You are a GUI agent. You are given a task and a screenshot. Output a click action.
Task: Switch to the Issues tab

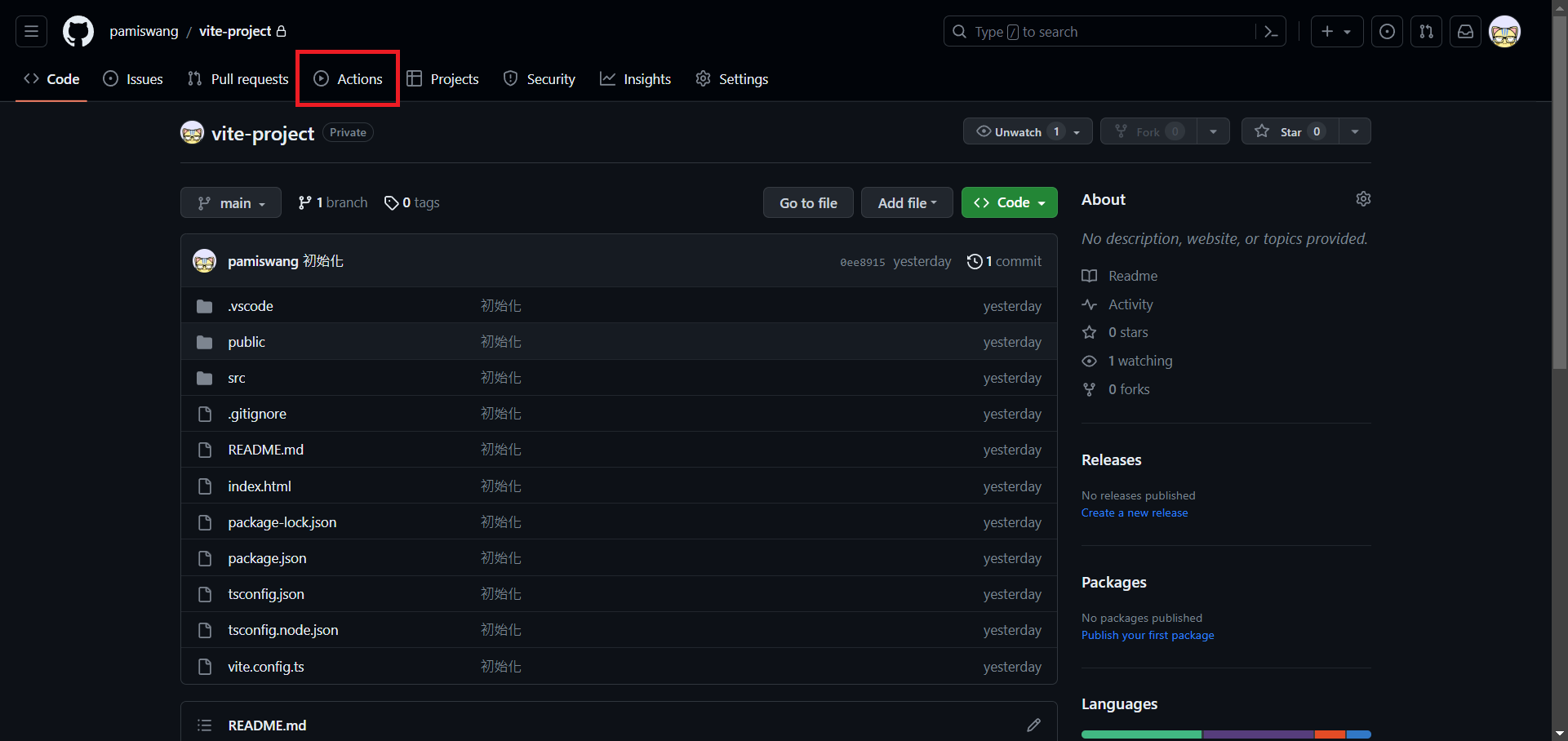tap(133, 79)
